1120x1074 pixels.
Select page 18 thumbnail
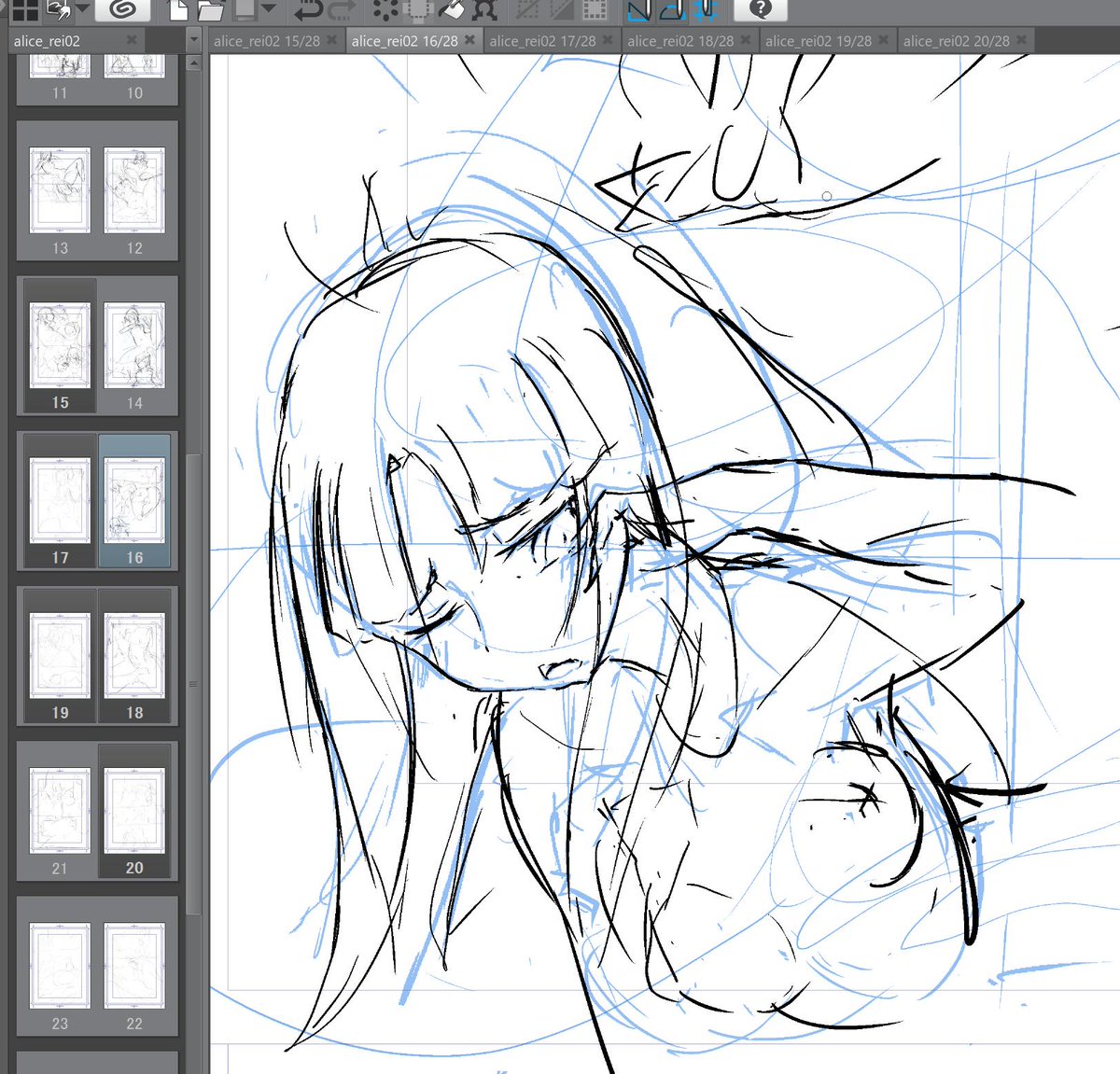134,655
